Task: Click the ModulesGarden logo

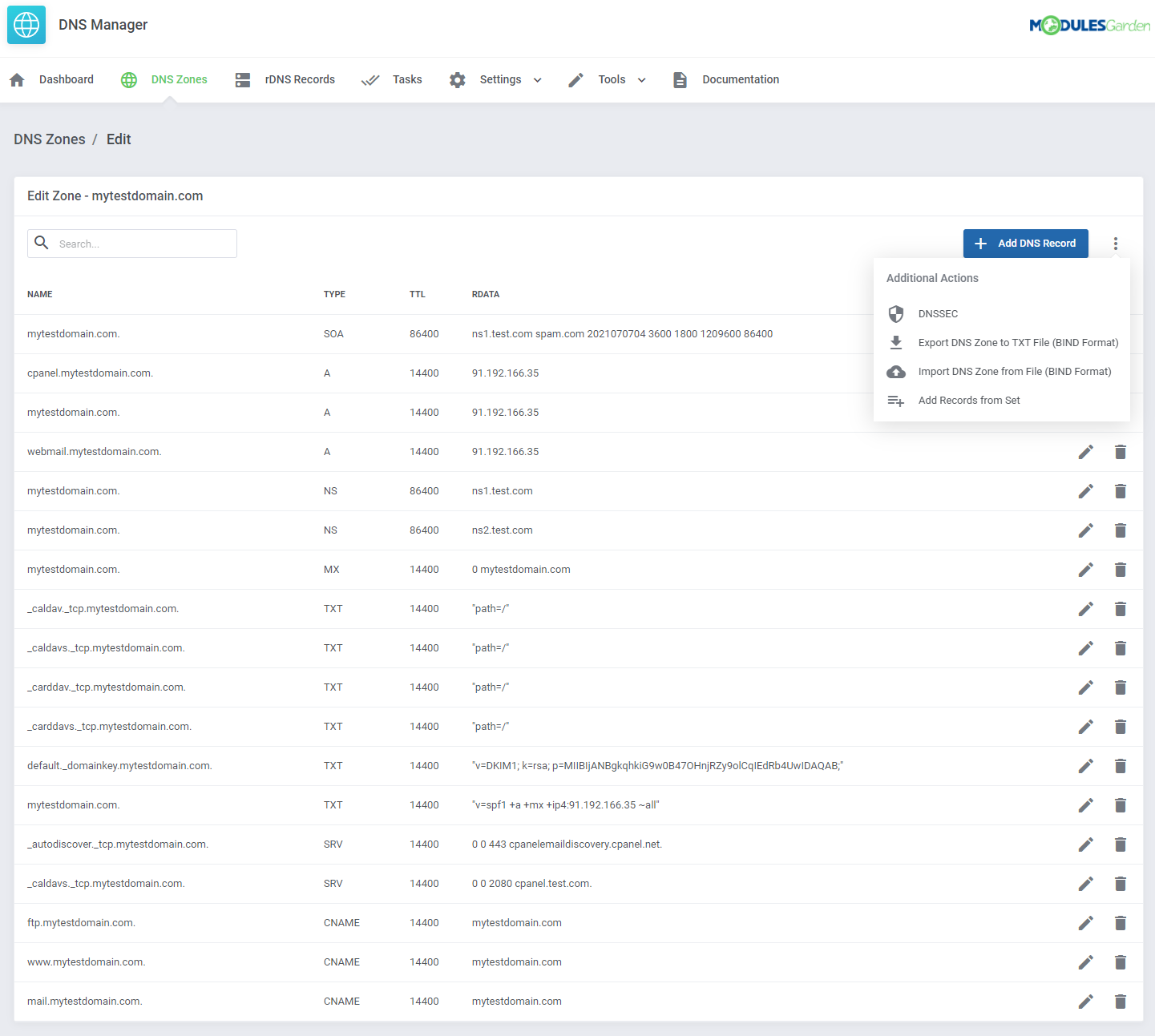Action: point(1089,25)
